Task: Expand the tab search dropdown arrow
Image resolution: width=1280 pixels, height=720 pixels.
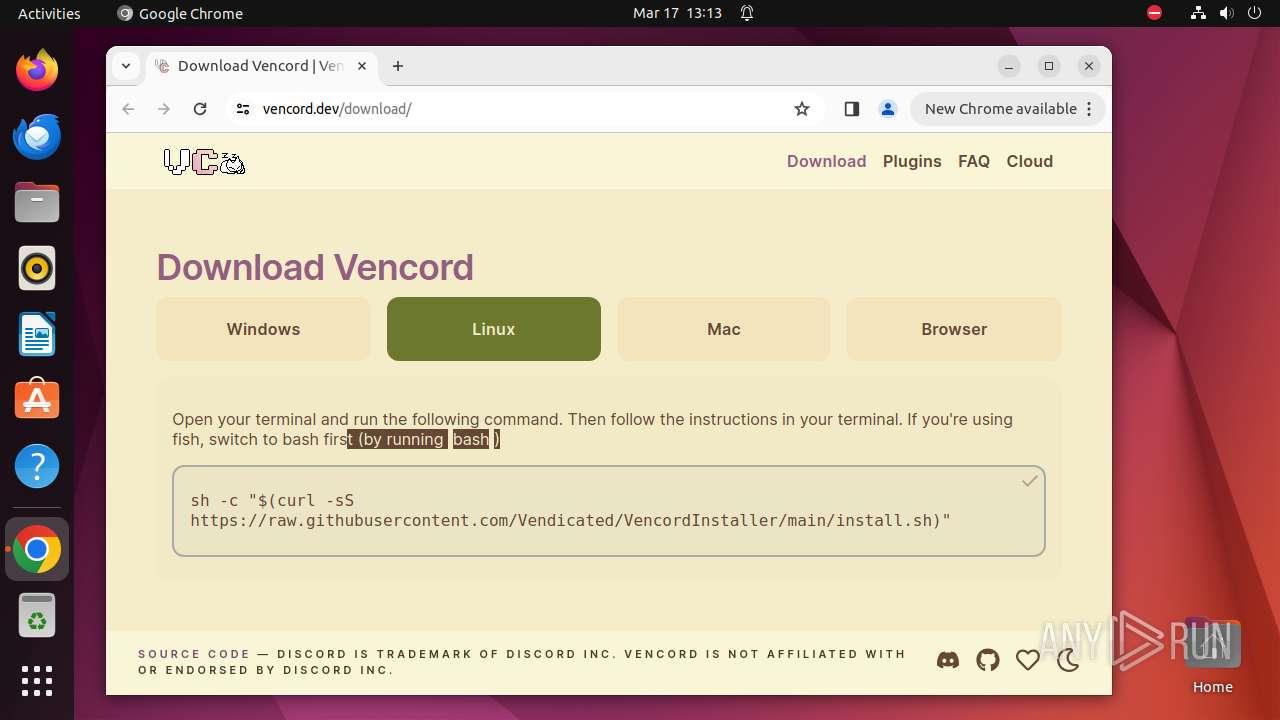Action: coord(126,66)
